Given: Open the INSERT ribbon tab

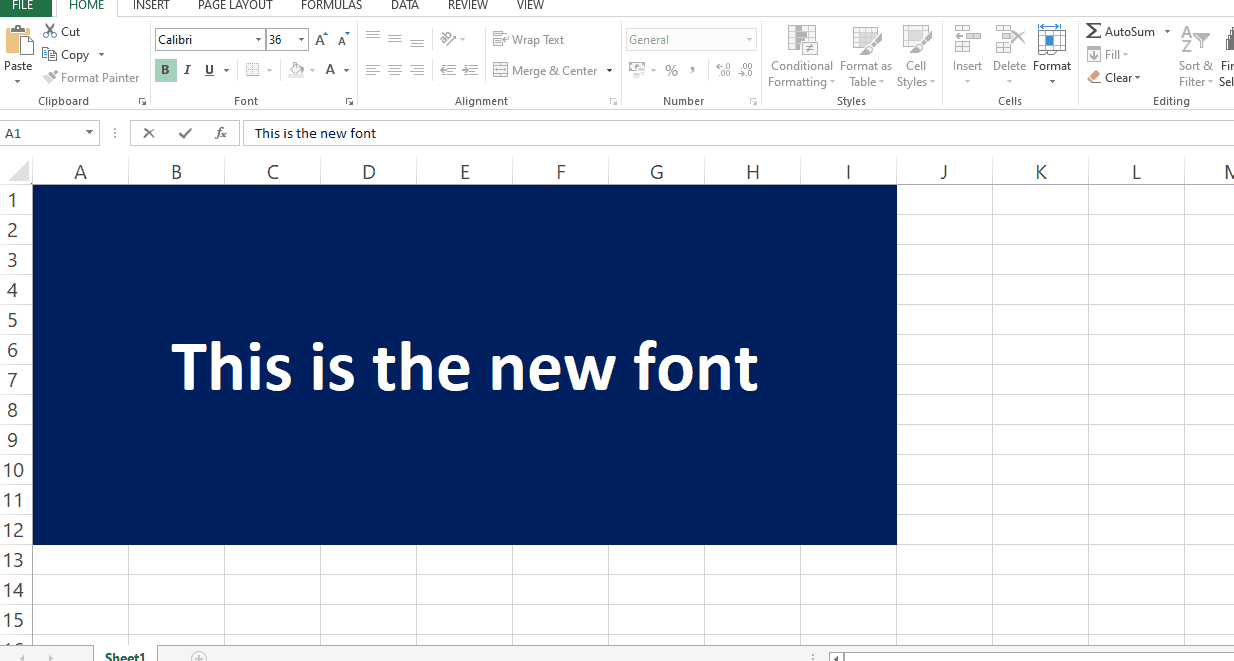Looking at the screenshot, I should [x=150, y=6].
